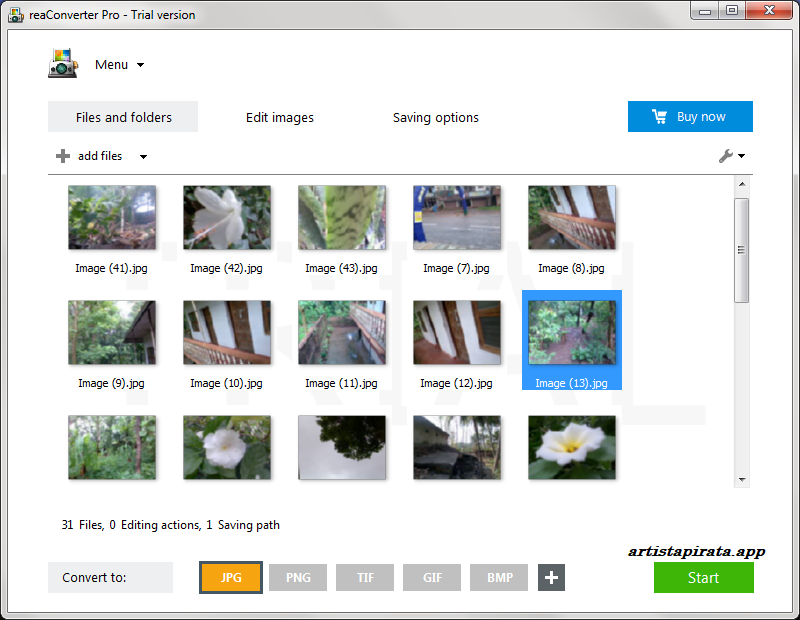This screenshot has width=800, height=620.
Task: Click the plus icon to add more formats
Action: coord(551,577)
